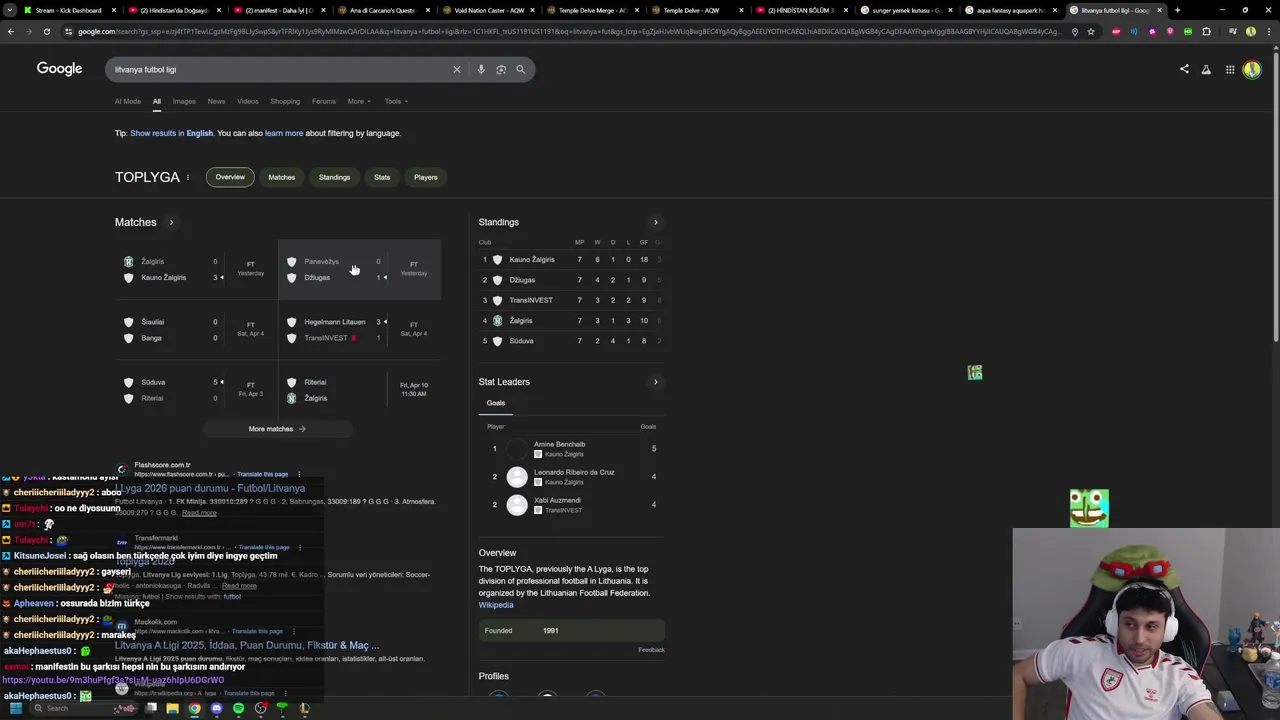The width and height of the screenshot is (1280, 720).
Task: Expand the Stat Leaders section arrow
Action: click(x=655, y=382)
